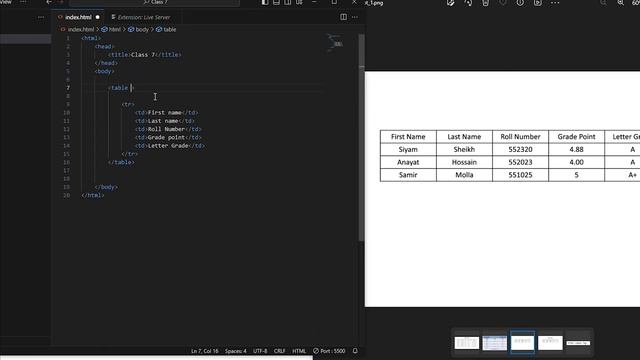Toggle primary sidebar layout icon in VS Code
The height and width of the screenshot is (360, 640).
(x=265, y=2)
